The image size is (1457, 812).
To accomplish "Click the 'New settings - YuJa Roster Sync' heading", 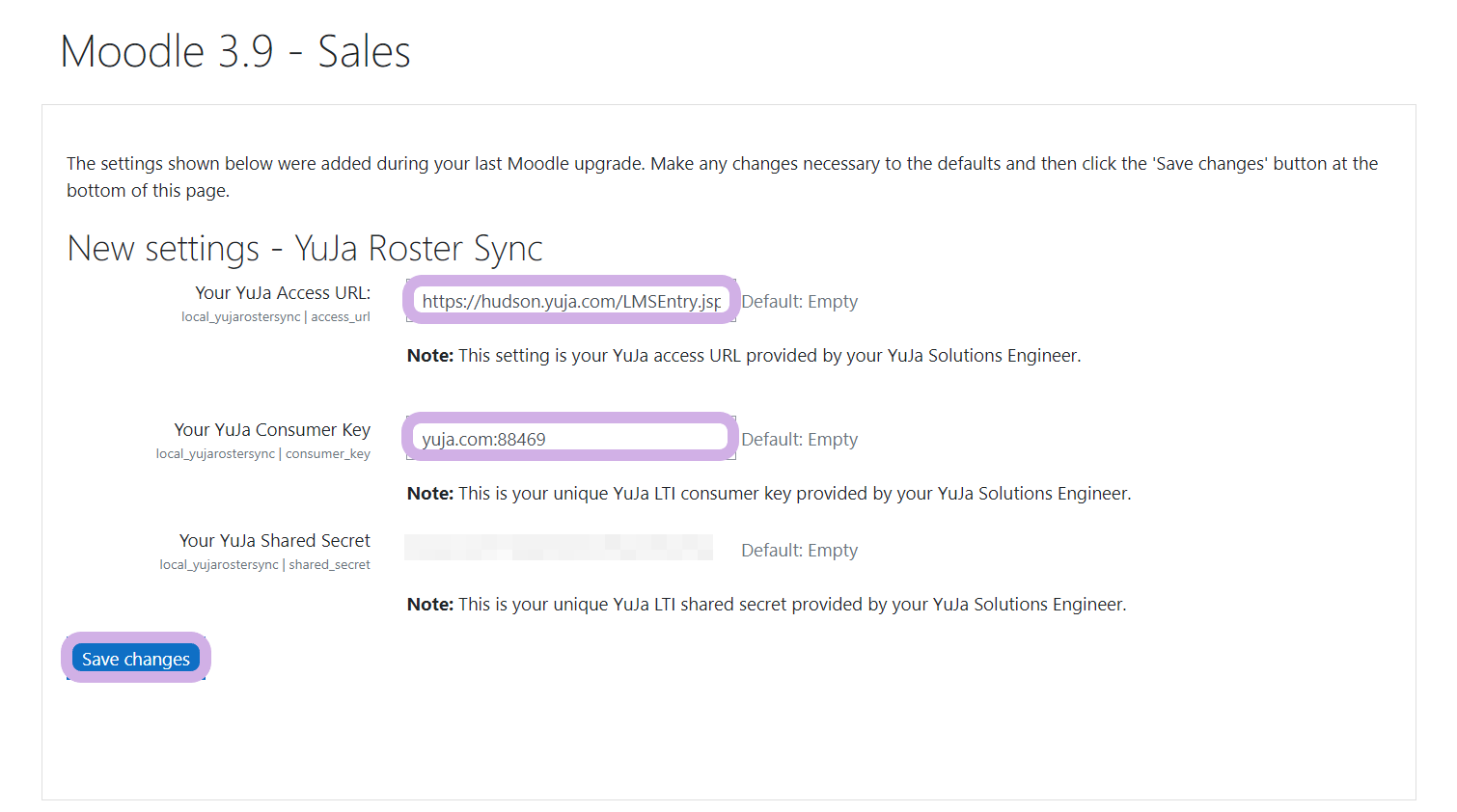I will (x=305, y=249).
